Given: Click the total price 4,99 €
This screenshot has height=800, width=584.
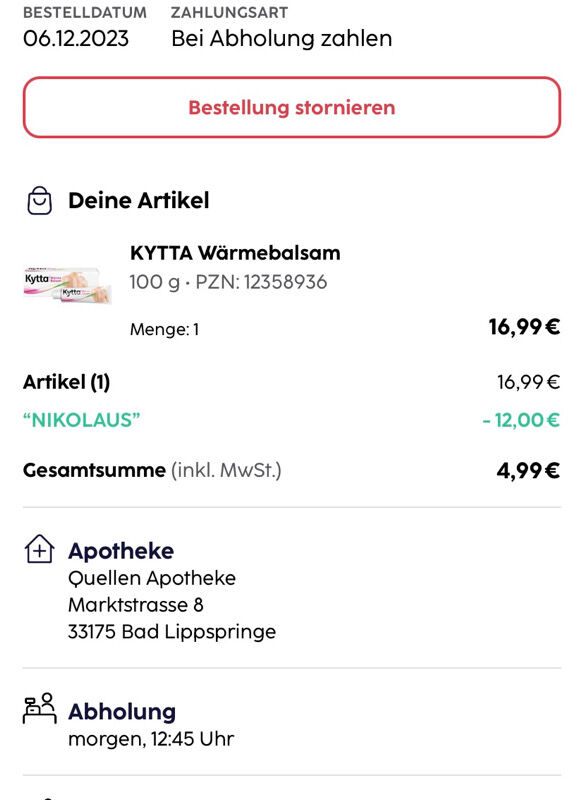Looking at the screenshot, I should [x=528, y=470].
